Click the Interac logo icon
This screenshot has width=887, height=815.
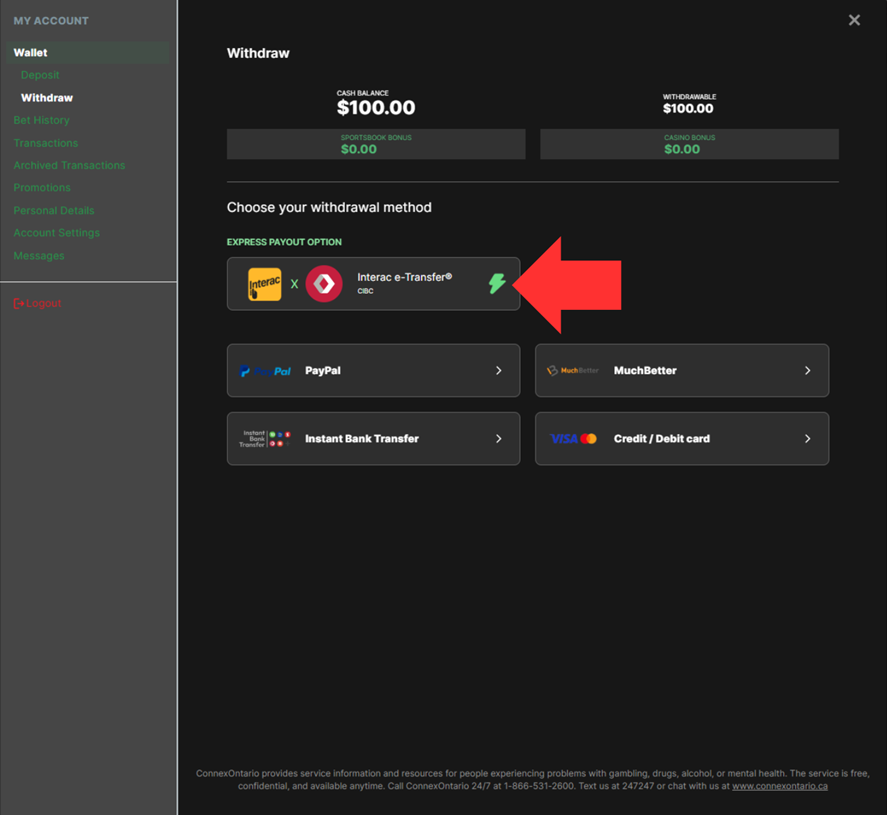click(x=265, y=284)
